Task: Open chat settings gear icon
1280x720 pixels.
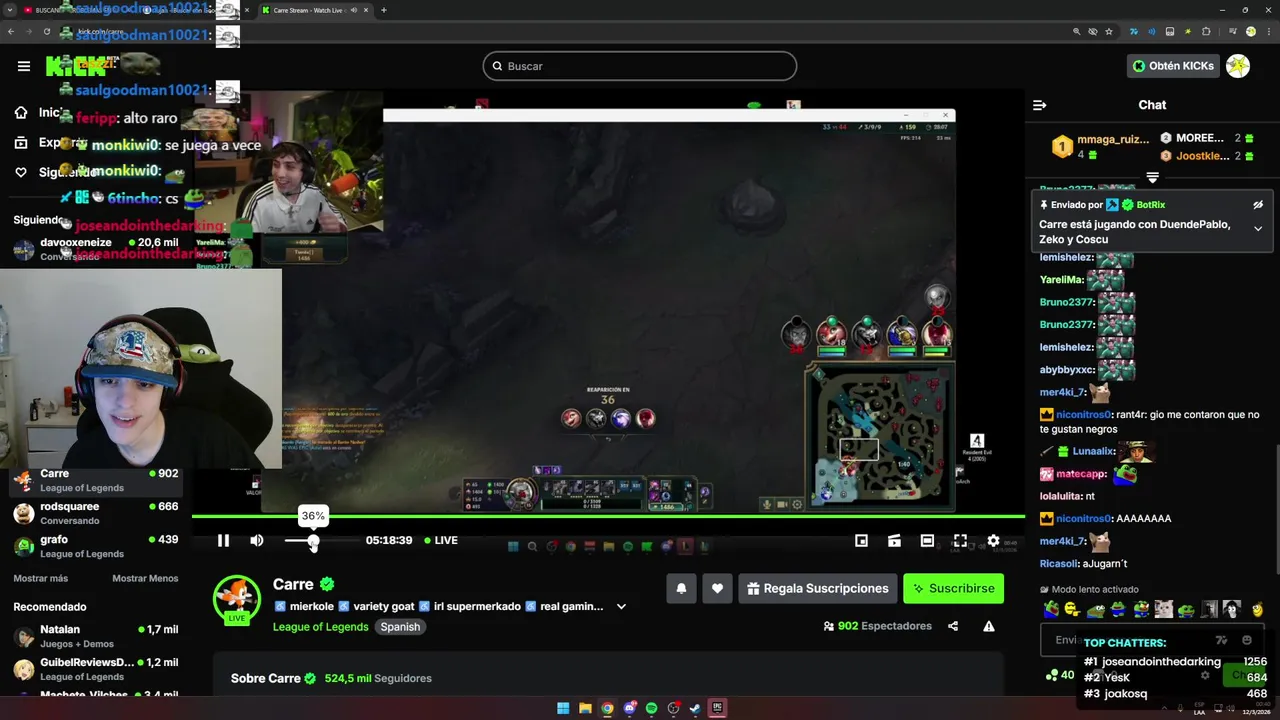Action: pyautogui.click(x=1205, y=675)
